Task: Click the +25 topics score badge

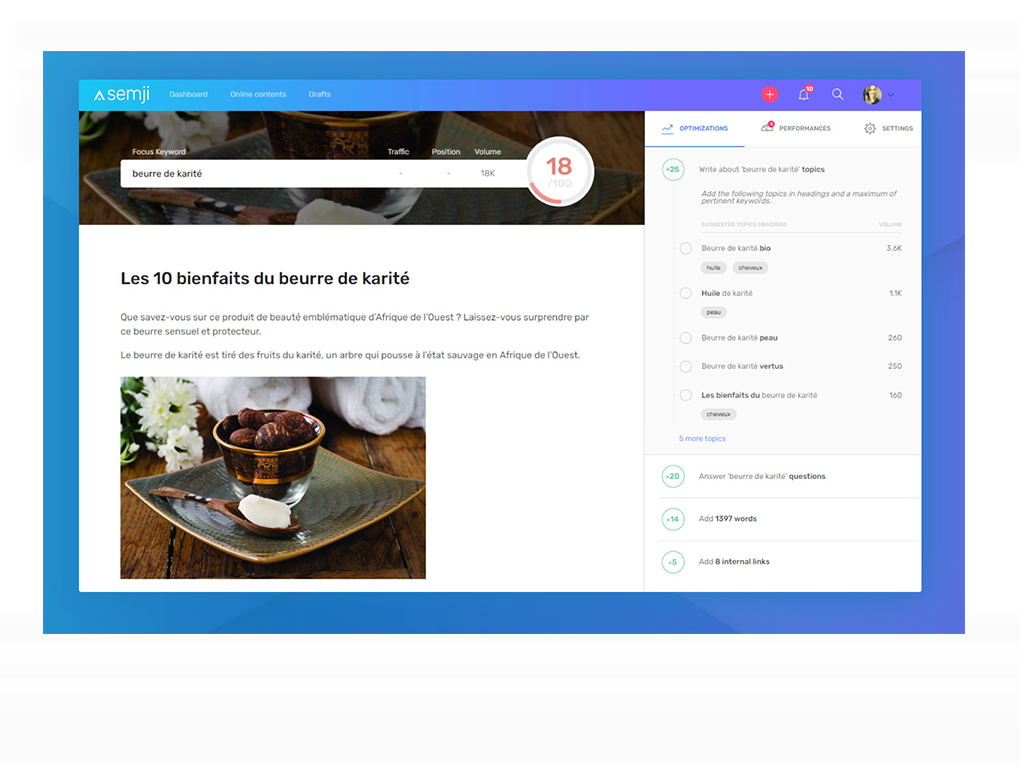Action: pyautogui.click(x=672, y=170)
